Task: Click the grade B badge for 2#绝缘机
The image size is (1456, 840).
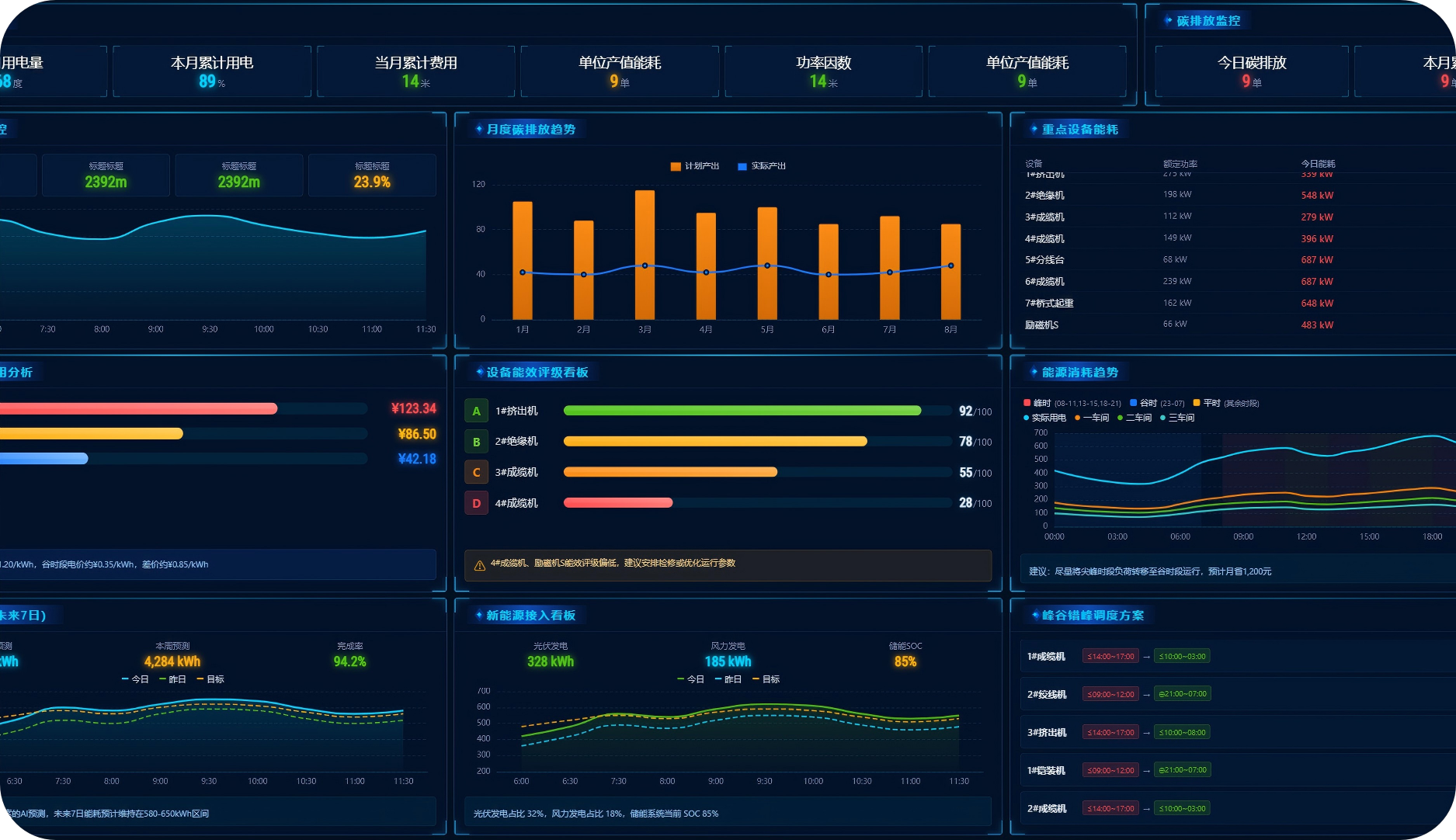Action: [476, 442]
